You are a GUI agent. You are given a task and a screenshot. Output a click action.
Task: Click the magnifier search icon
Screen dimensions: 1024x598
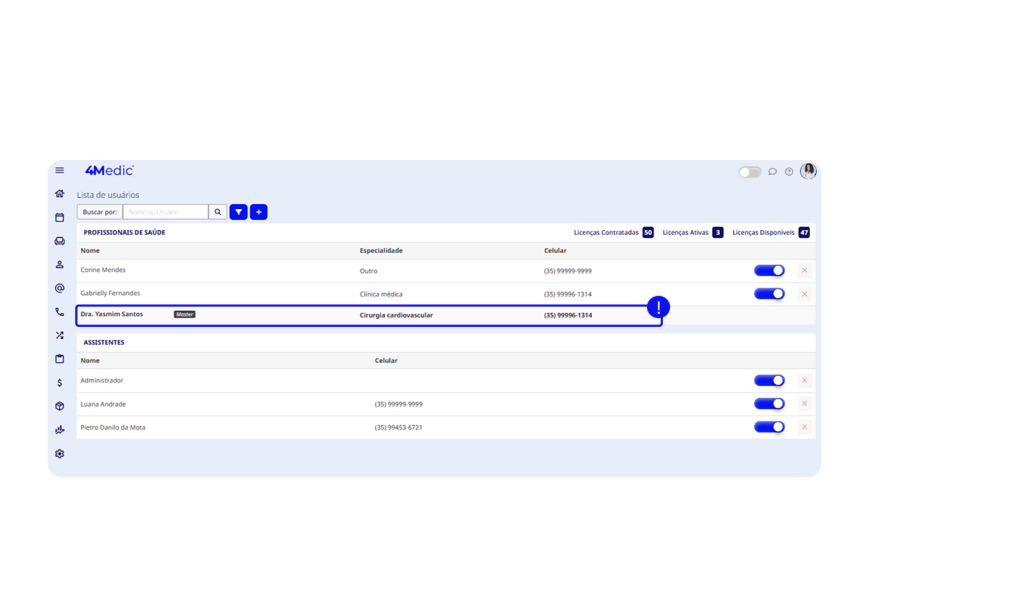tap(218, 212)
